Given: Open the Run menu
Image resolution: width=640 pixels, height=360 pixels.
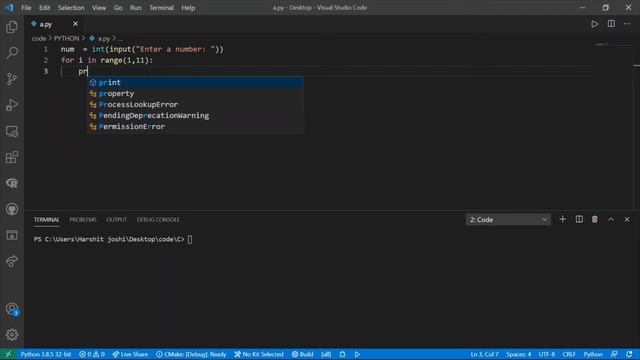Looking at the screenshot, I should 136,8.
